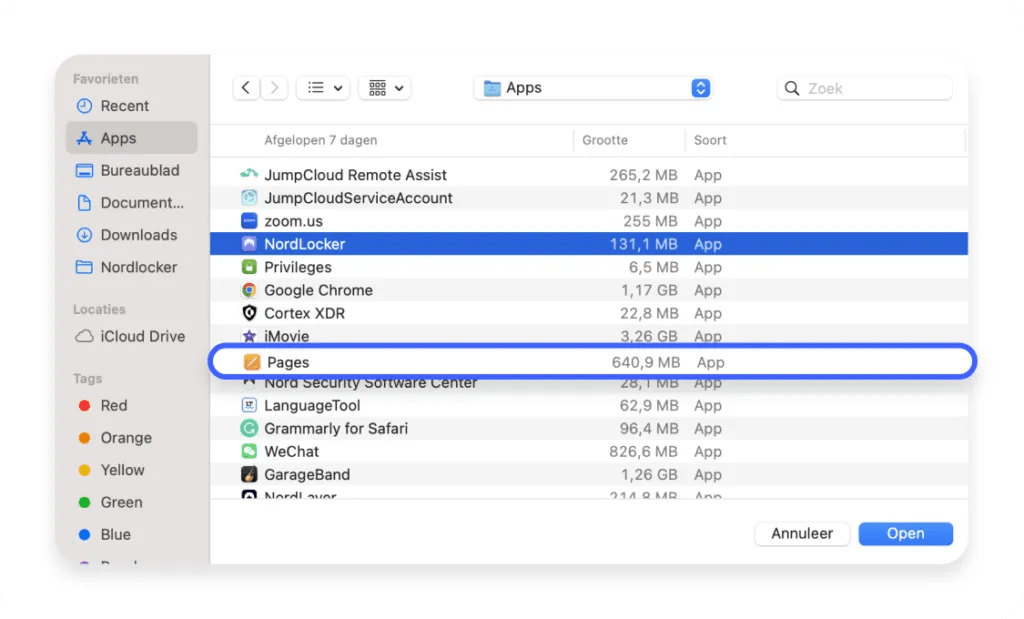Click the Bureaublad desktop icon

click(84, 170)
